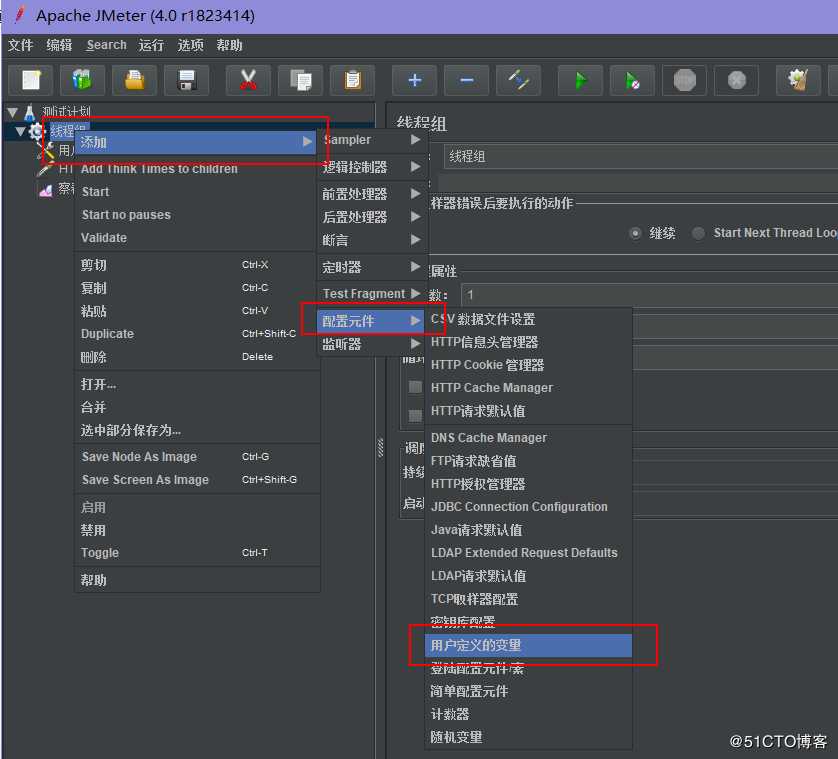Select JDBC Connection Configuration entry

[x=529, y=507]
